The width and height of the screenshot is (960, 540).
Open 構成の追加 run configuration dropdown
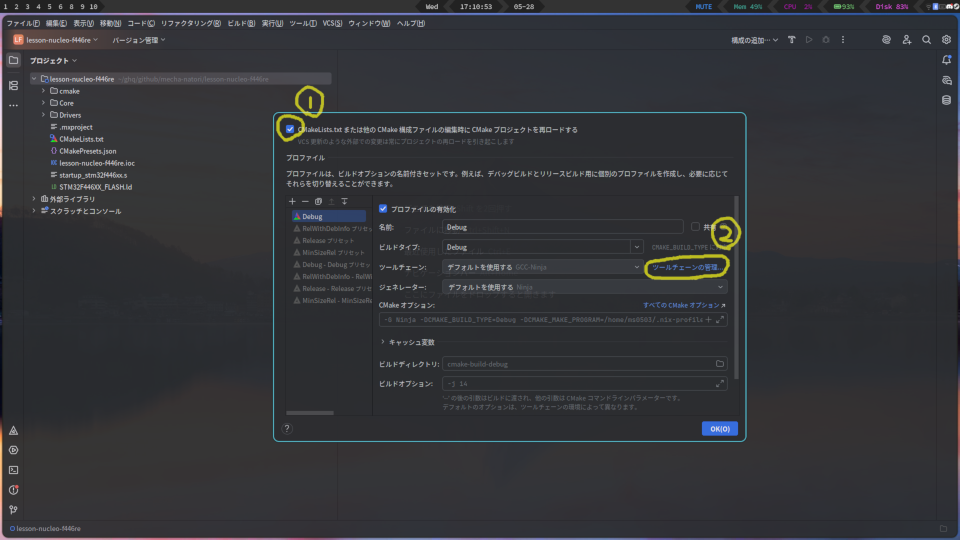754,40
